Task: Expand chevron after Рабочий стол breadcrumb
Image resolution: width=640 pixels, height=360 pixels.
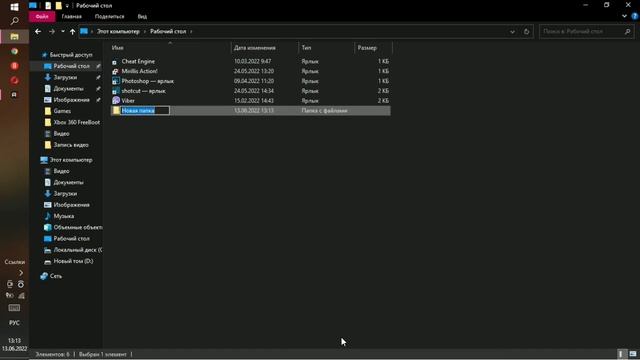Action: [x=191, y=31]
